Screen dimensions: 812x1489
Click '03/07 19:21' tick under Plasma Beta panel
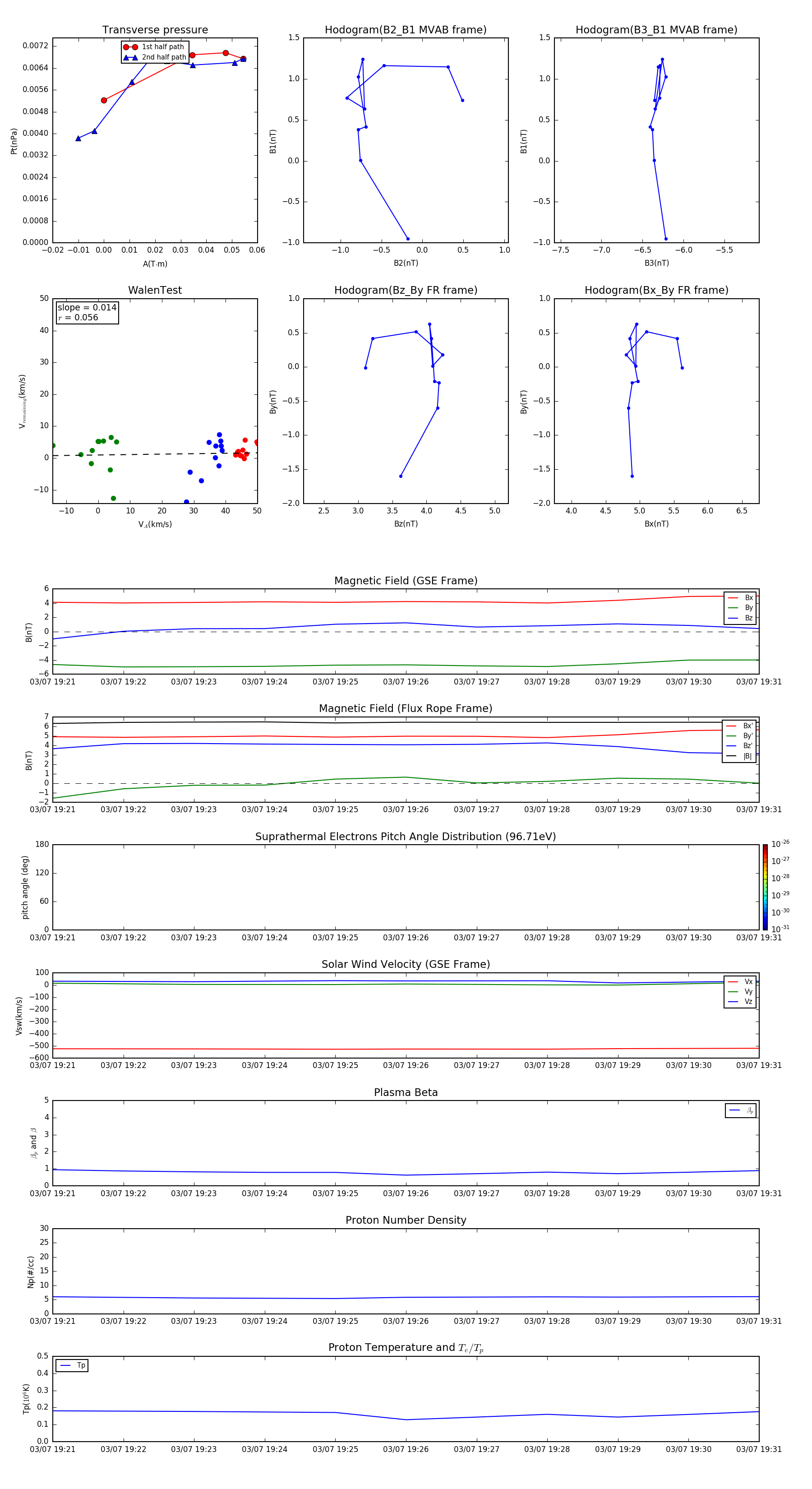pos(53,1193)
